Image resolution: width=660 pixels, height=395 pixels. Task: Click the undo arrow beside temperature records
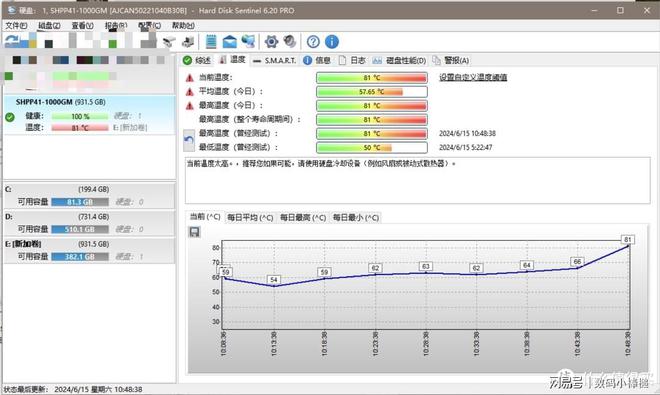[x=189, y=140]
